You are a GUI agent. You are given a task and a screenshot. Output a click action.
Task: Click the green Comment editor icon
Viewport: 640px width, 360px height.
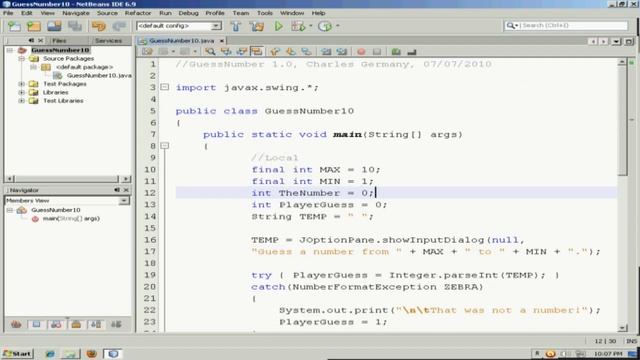click(x=396, y=52)
